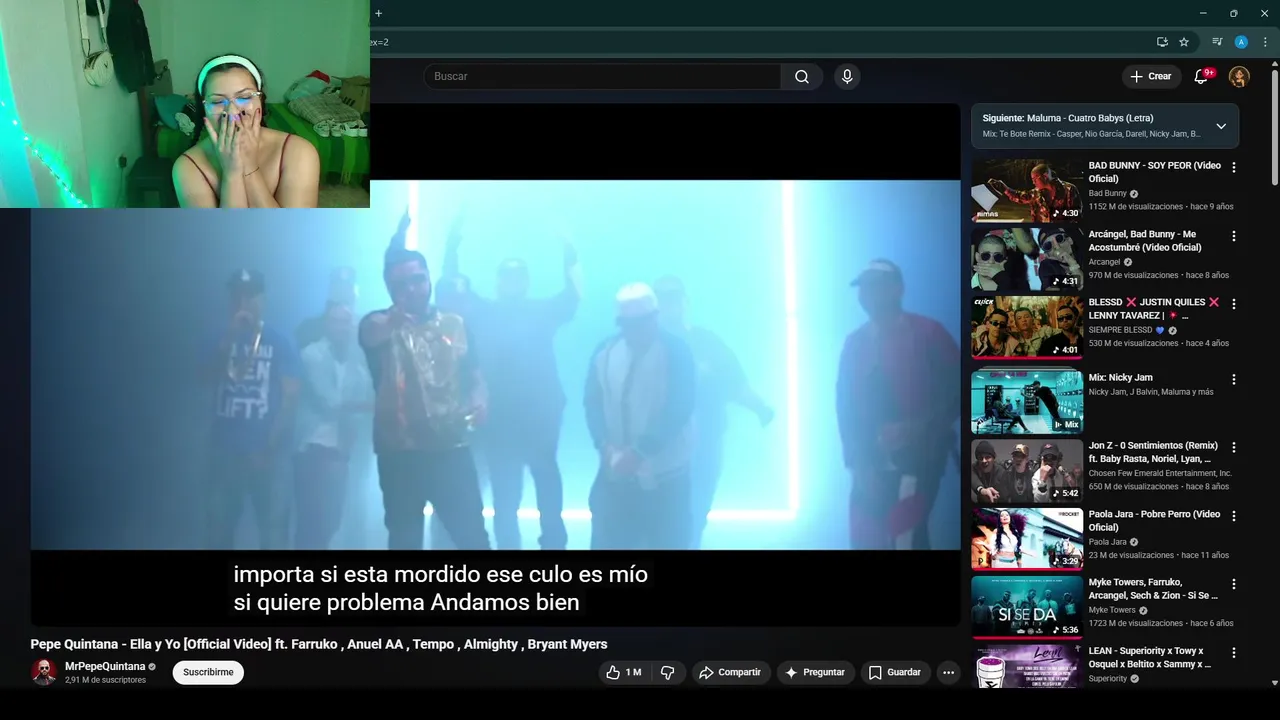Open options for LEAN Superiority video

click(x=1233, y=653)
